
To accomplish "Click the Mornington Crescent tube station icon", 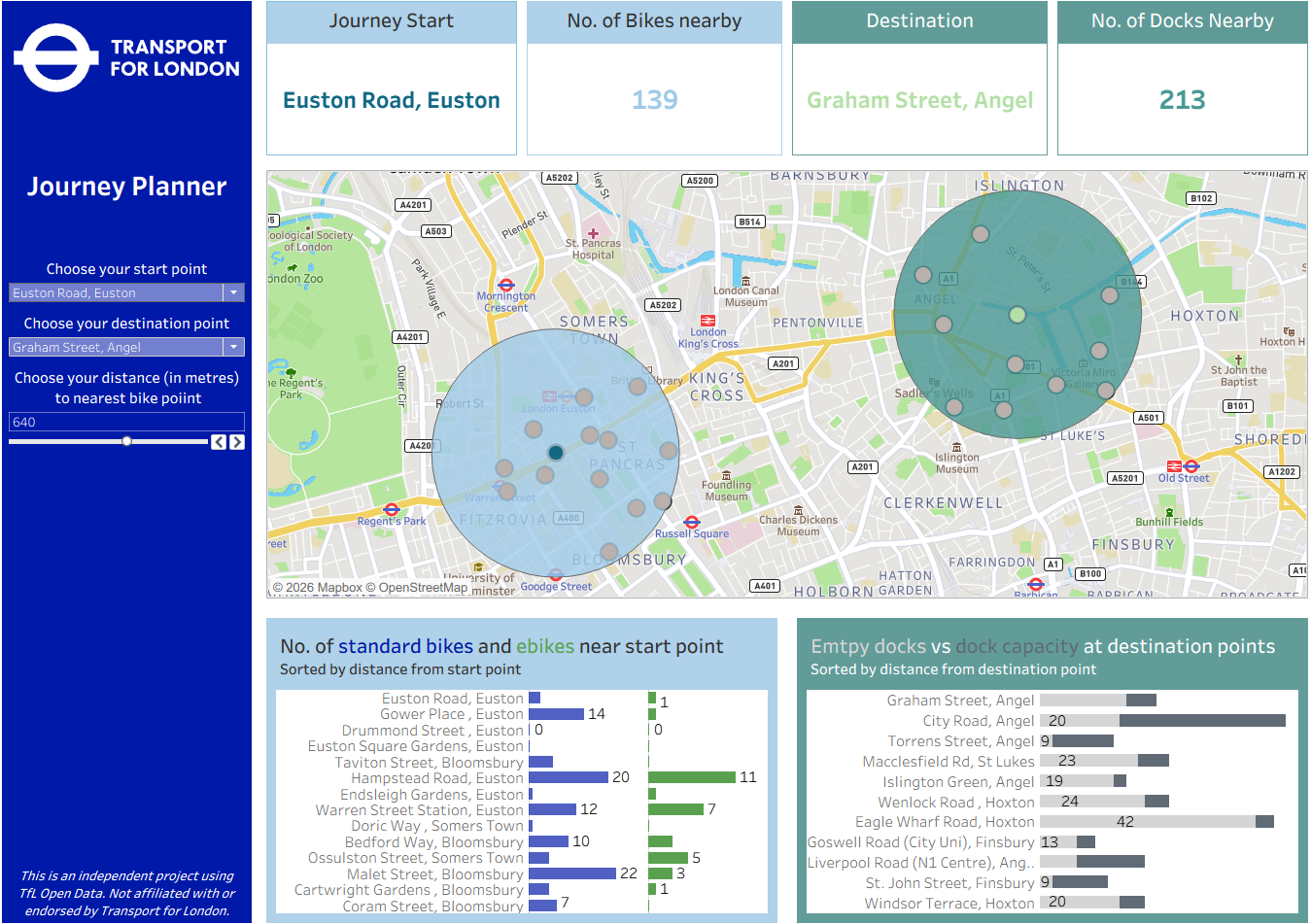I will point(505,284).
